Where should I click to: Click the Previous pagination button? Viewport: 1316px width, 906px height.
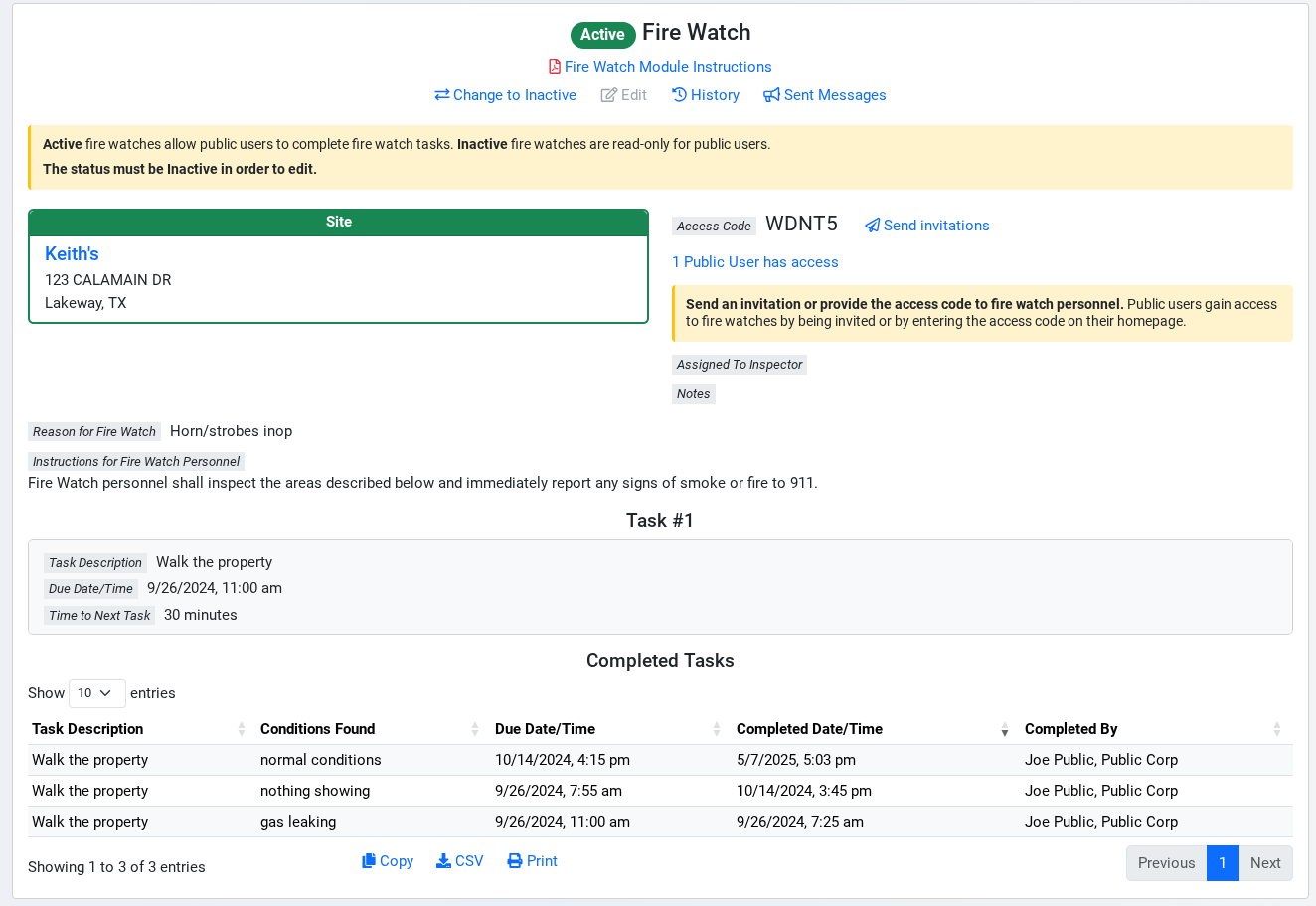pos(1166,863)
